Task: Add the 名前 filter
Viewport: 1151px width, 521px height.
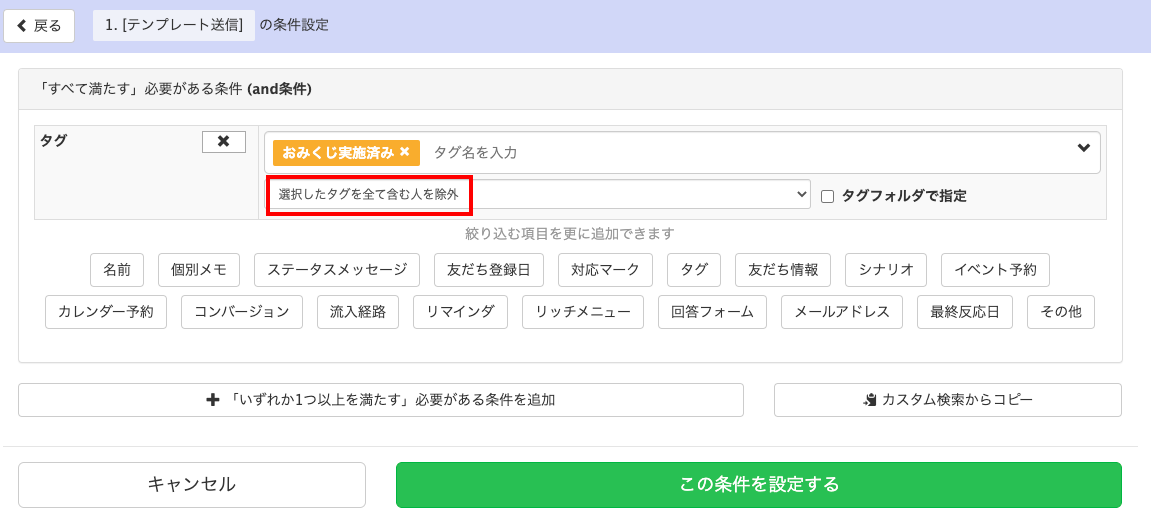Action: pos(117,270)
